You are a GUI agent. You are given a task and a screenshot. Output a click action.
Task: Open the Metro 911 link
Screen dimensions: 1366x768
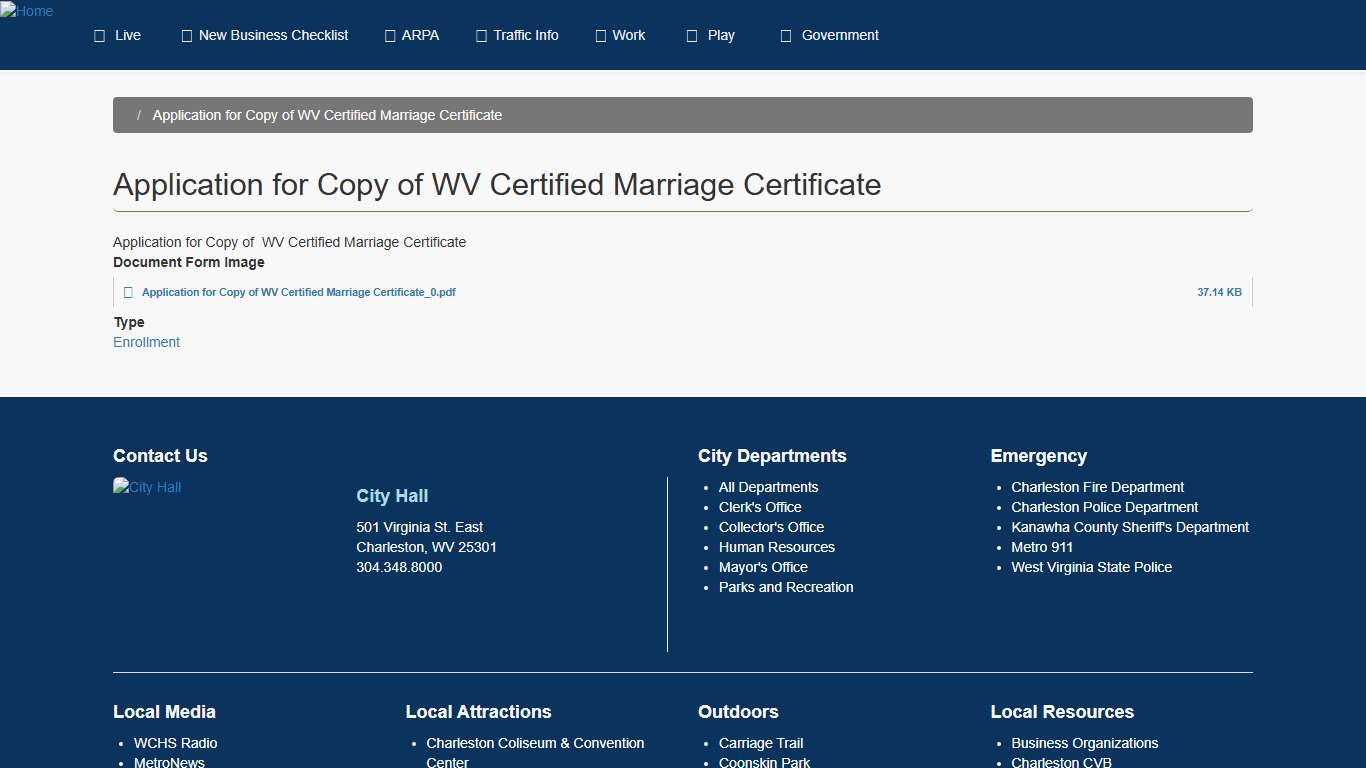click(1042, 547)
